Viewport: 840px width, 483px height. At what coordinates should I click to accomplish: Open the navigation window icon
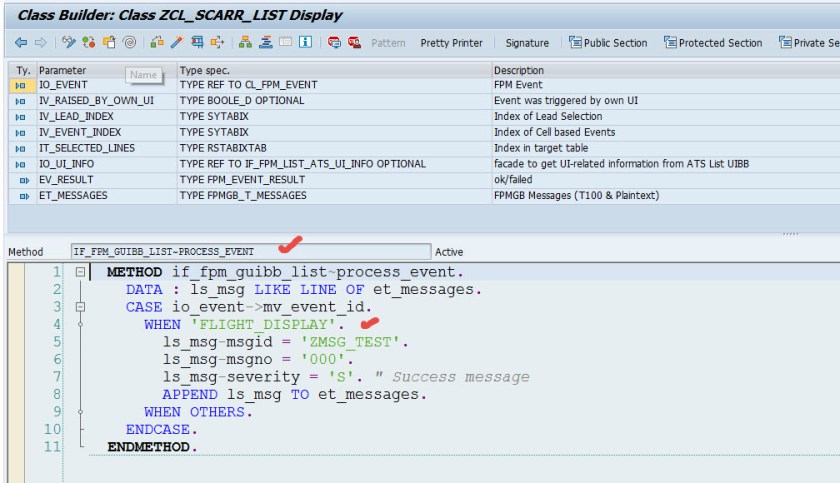(x=266, y=42)
